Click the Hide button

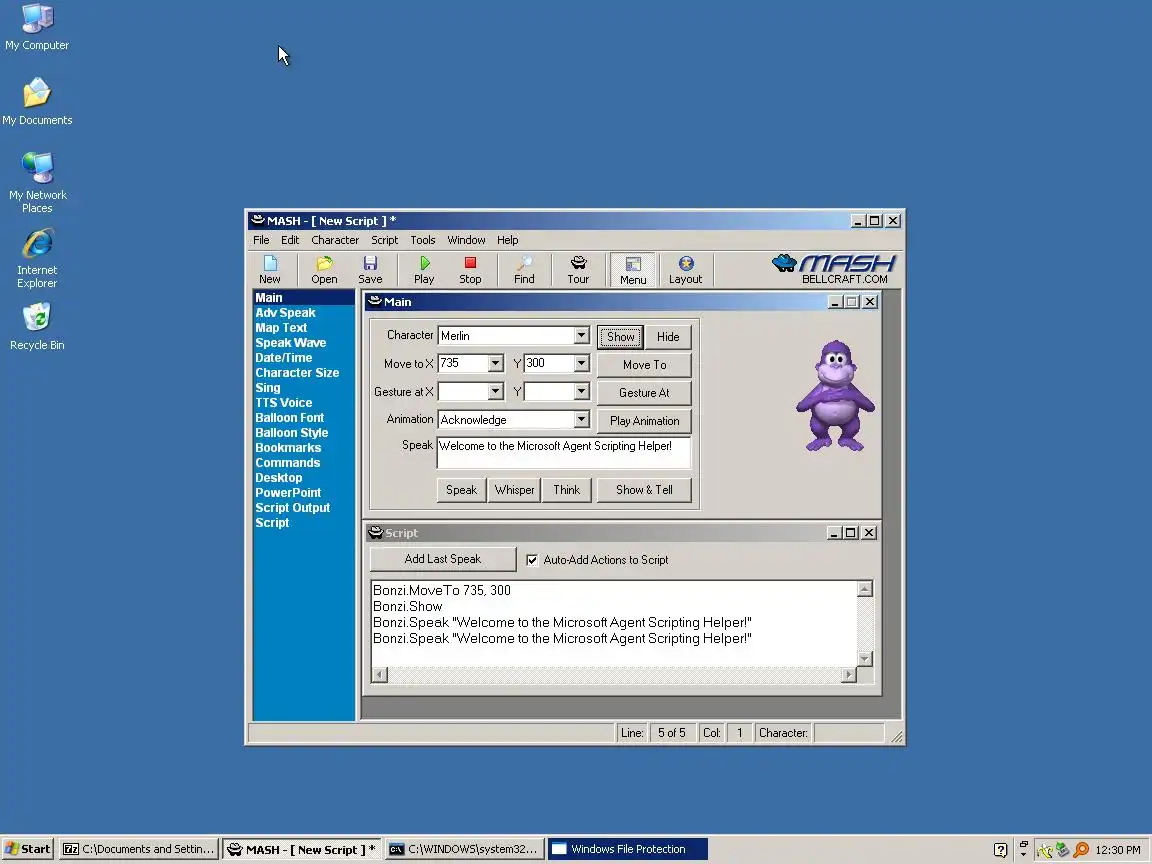[x=668, y=336]
